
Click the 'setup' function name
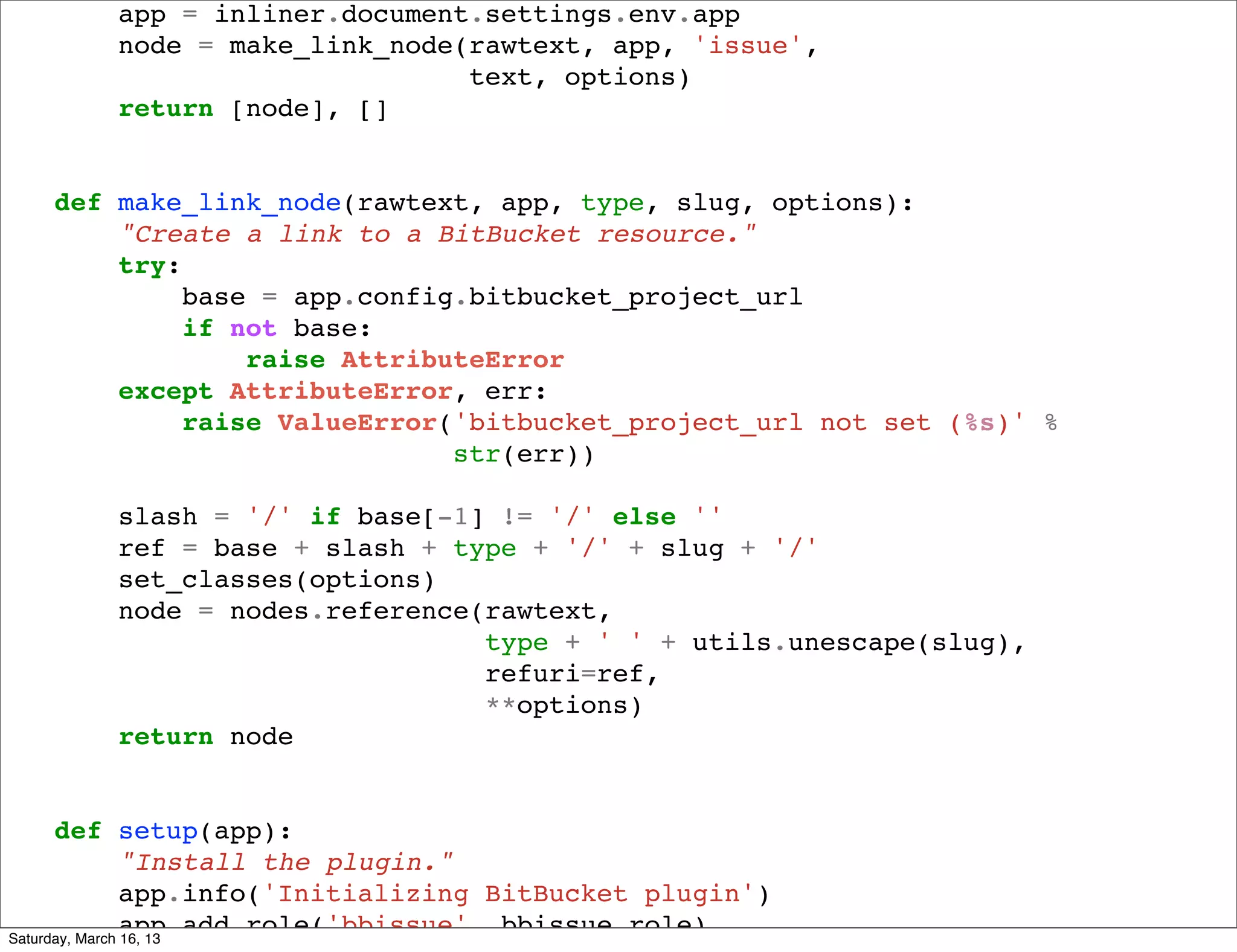pos(158,832)
